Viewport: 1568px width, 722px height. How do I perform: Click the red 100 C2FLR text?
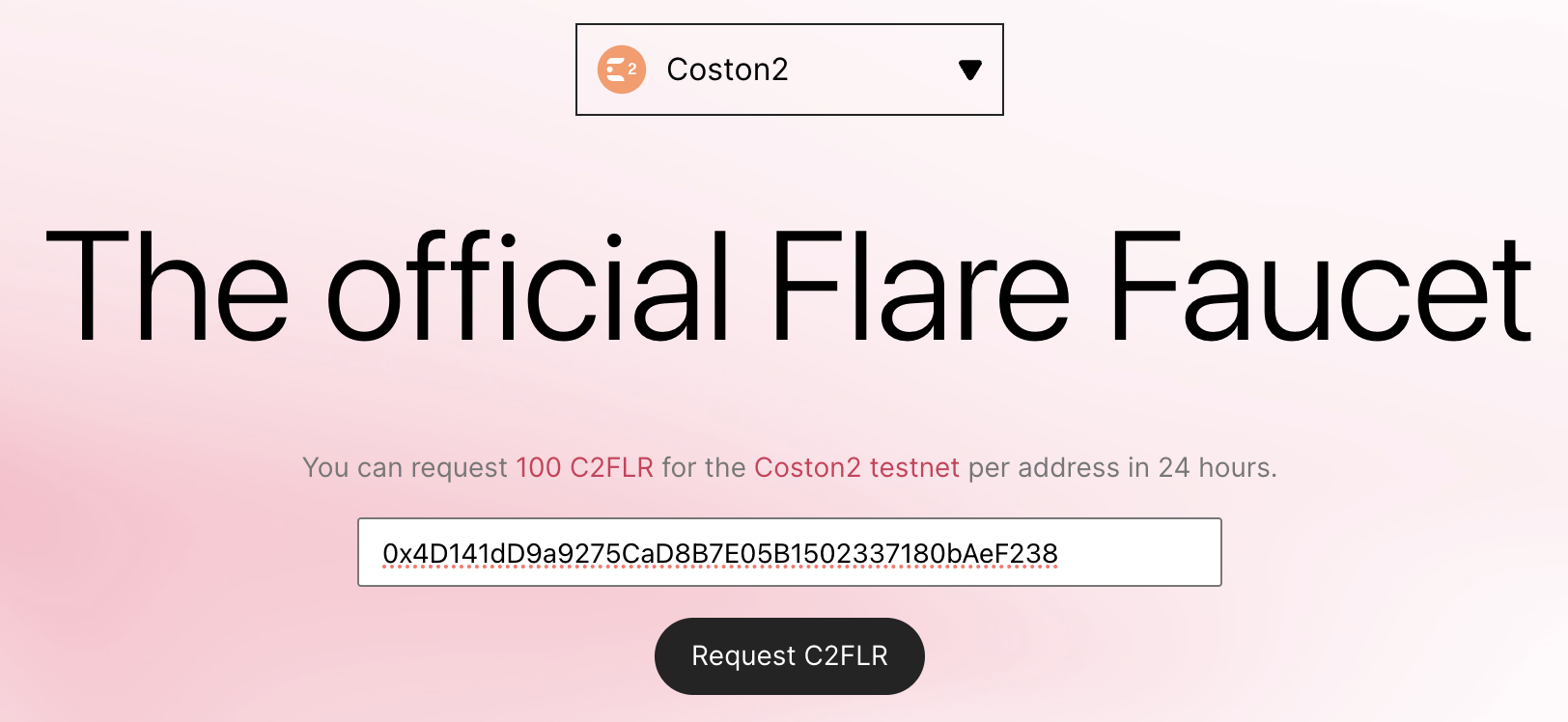(584, 468)
